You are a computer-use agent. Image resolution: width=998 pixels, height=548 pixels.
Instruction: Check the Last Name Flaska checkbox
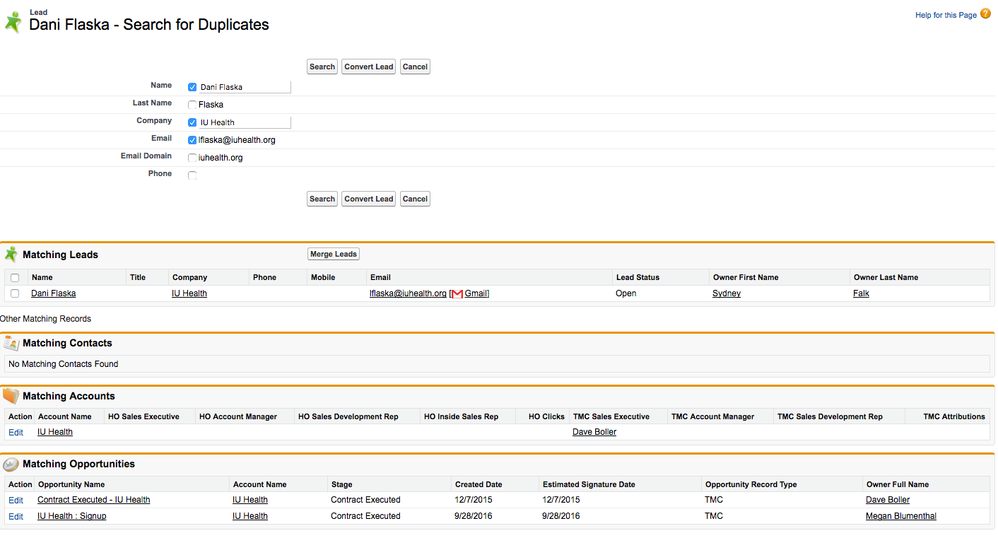tap(192, 105)
